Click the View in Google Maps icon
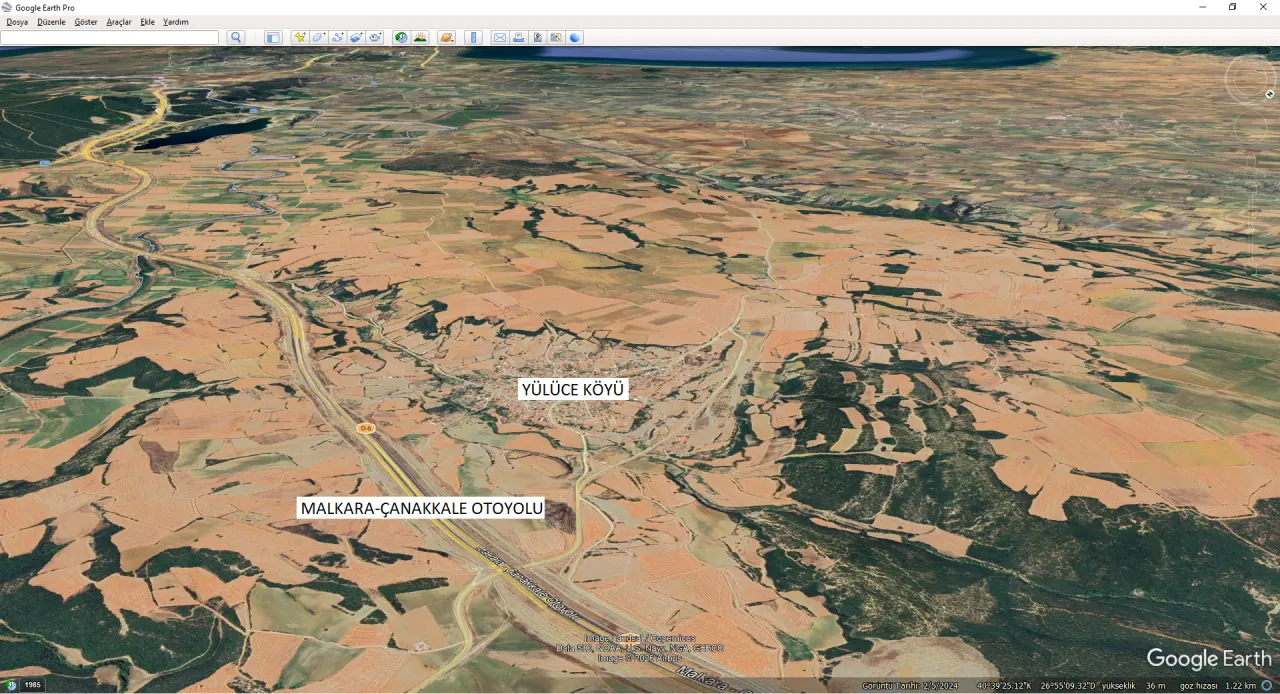 click(x=556, y=38)
